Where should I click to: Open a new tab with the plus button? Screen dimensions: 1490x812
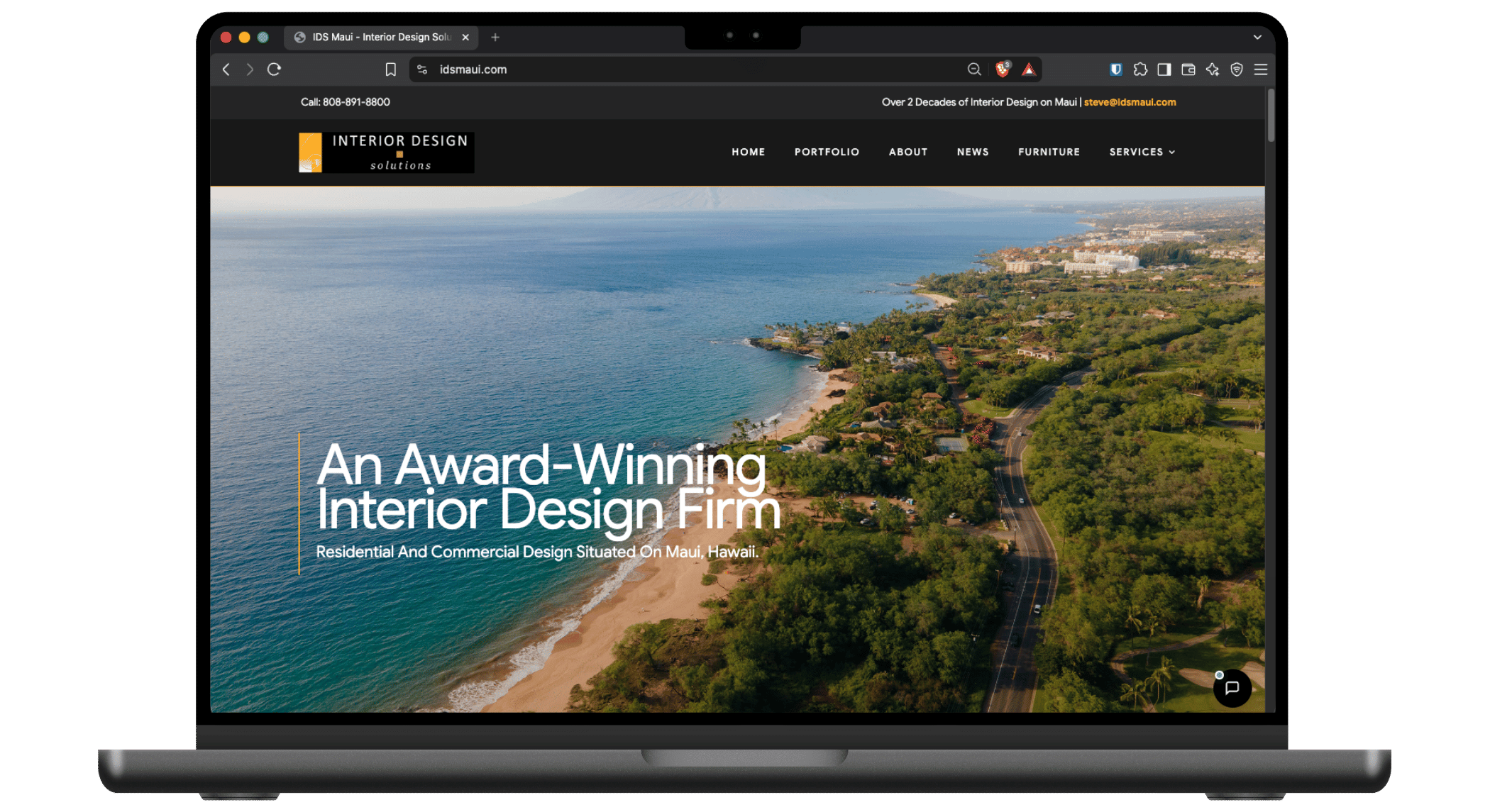click(x=495, y=37)
